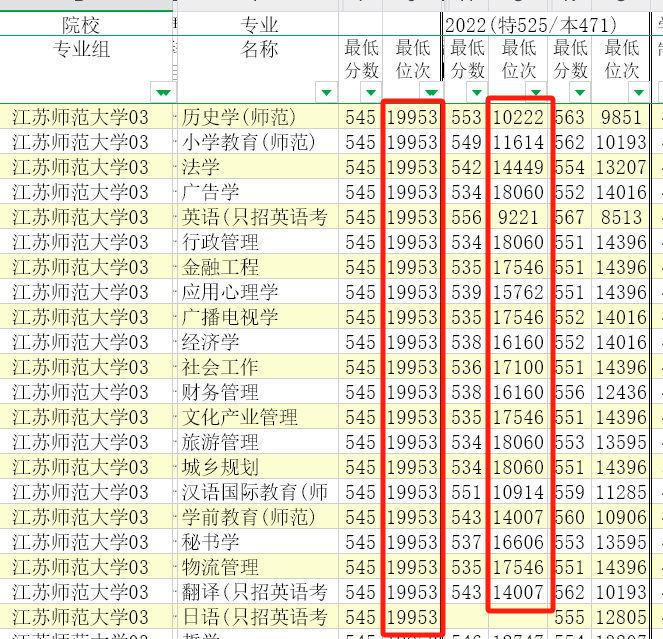Select the 物流管理 major cell
The width and height of the screenshot is (663, 639).
(258, 567)
